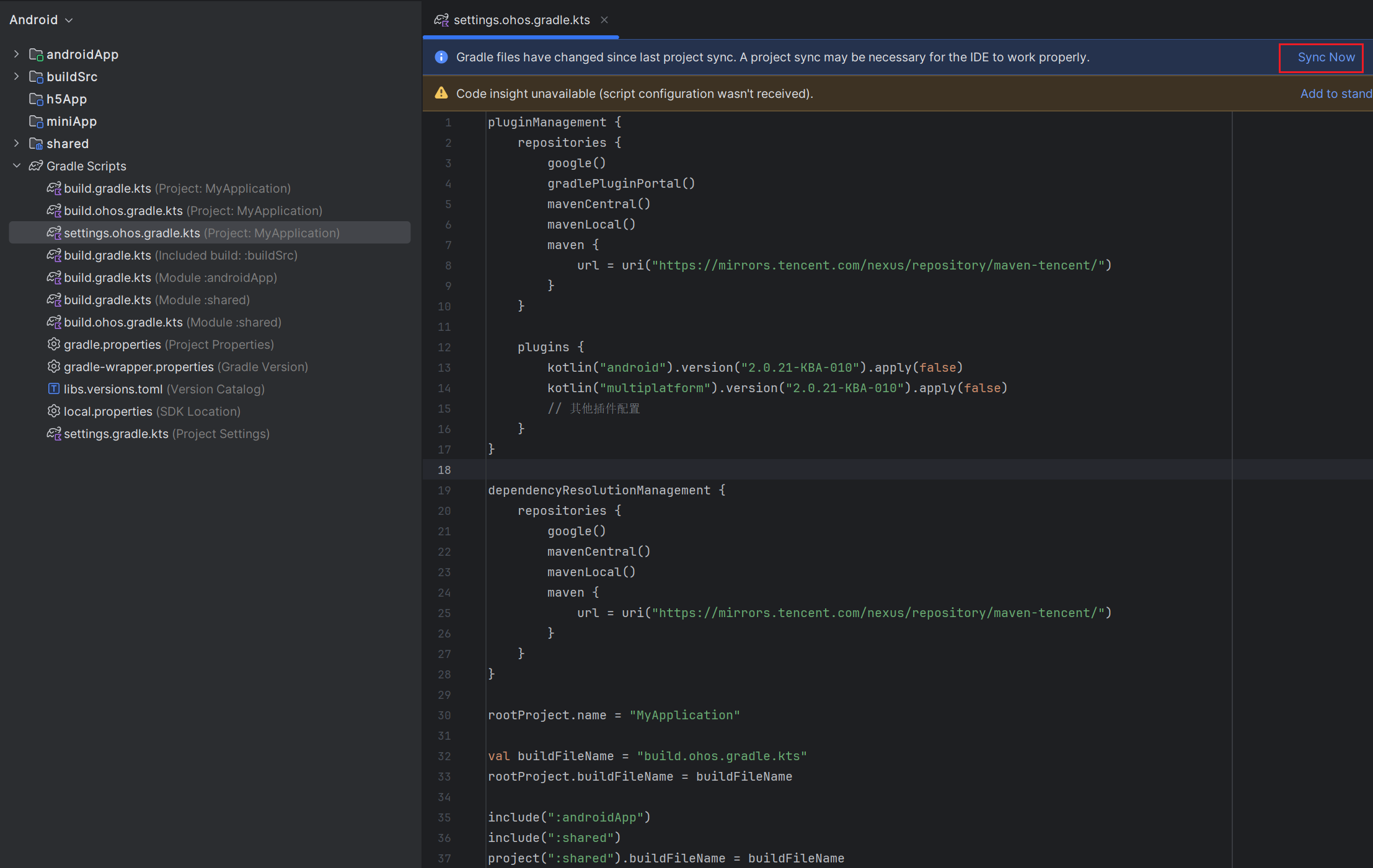Screen dimensions: 1373x868
Task: Click the miniApp folder icon
Action: [x=36, y=121]
